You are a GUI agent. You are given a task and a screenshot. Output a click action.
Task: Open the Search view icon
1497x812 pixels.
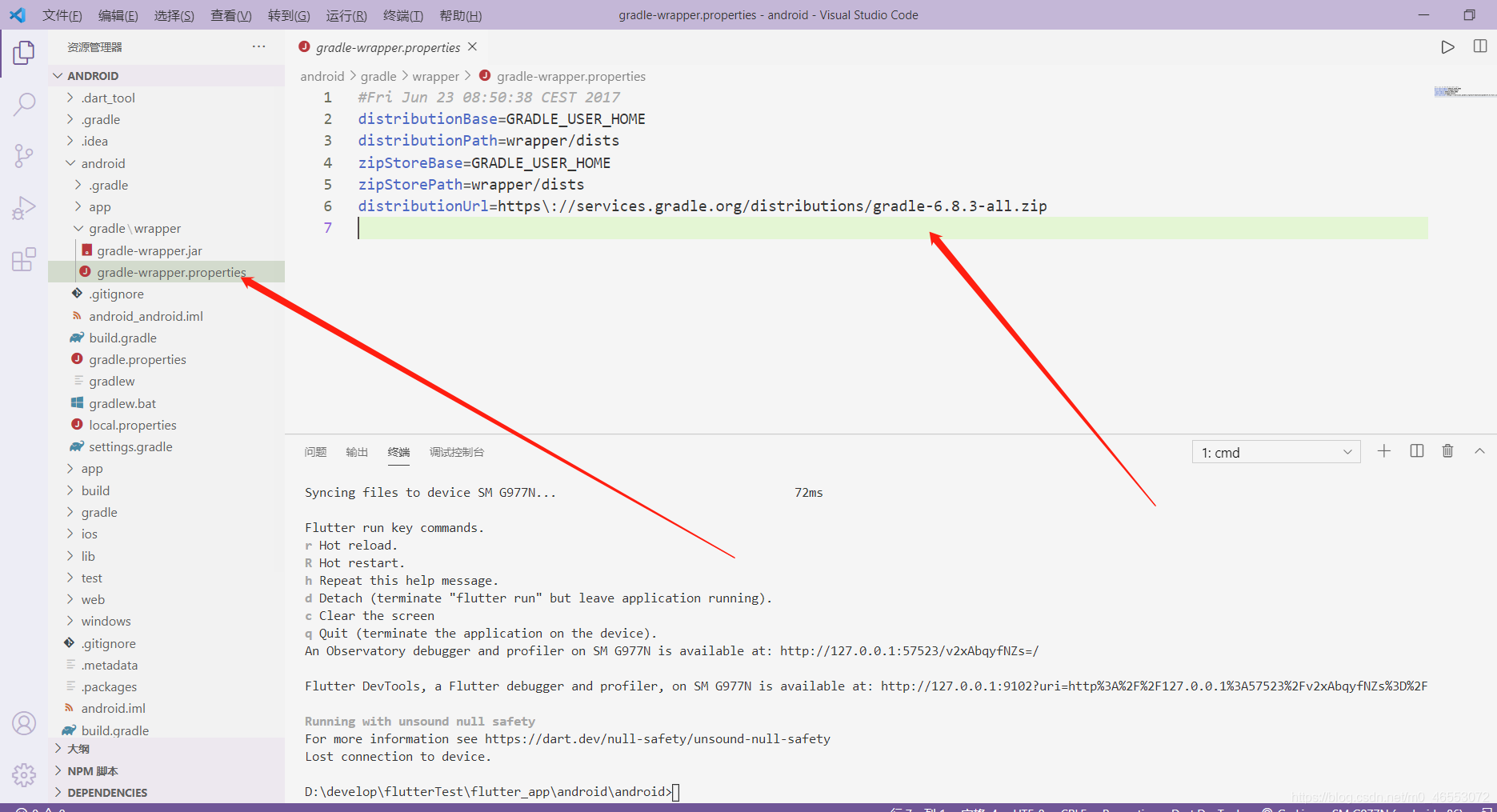coord(24,104)
